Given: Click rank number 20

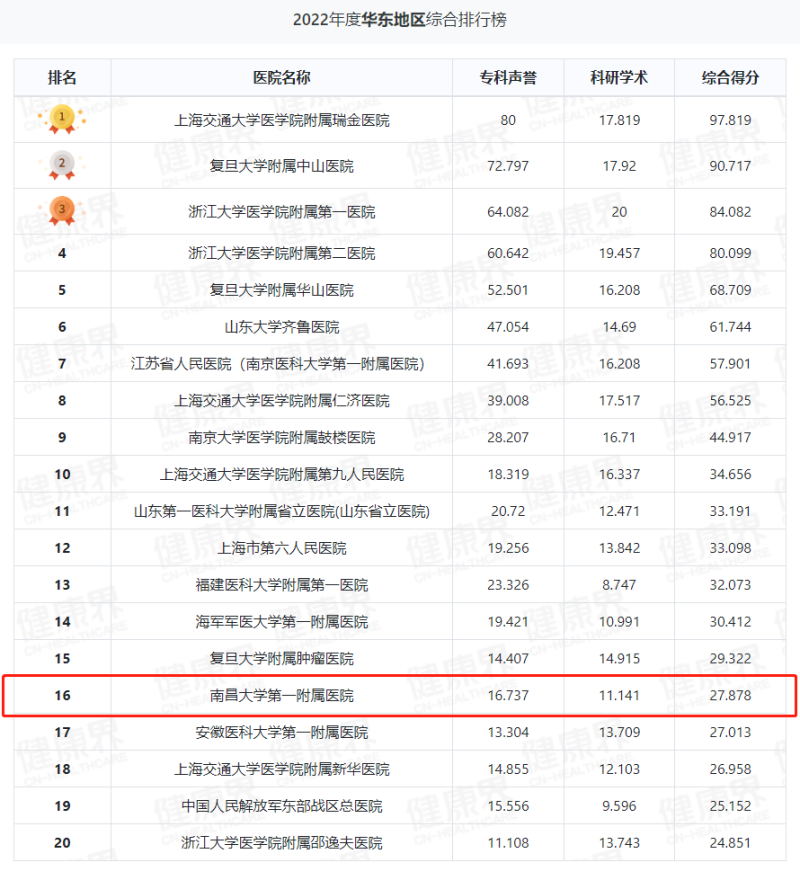Looking at the screenshot, I should [x=62, y=843].
